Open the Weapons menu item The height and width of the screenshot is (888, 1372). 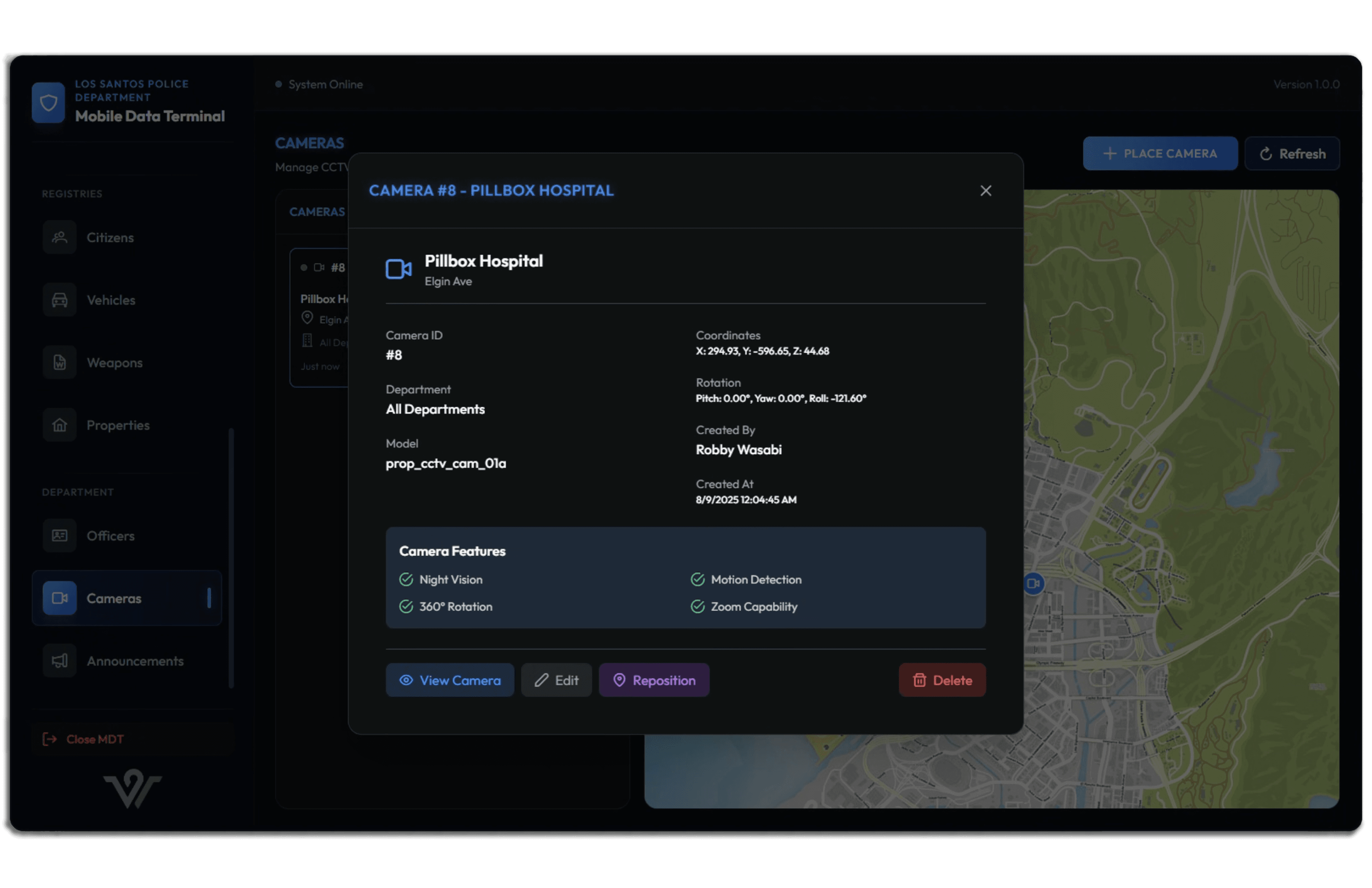127,362
